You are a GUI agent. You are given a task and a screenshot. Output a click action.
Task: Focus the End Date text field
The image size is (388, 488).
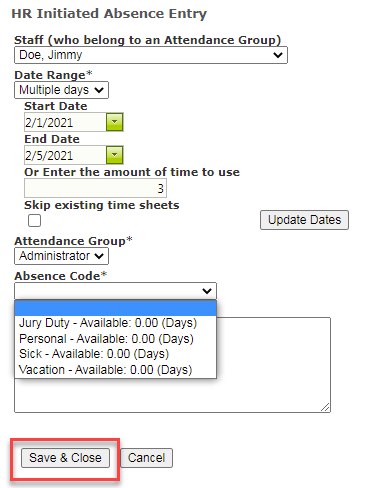[x=65, y=155]
